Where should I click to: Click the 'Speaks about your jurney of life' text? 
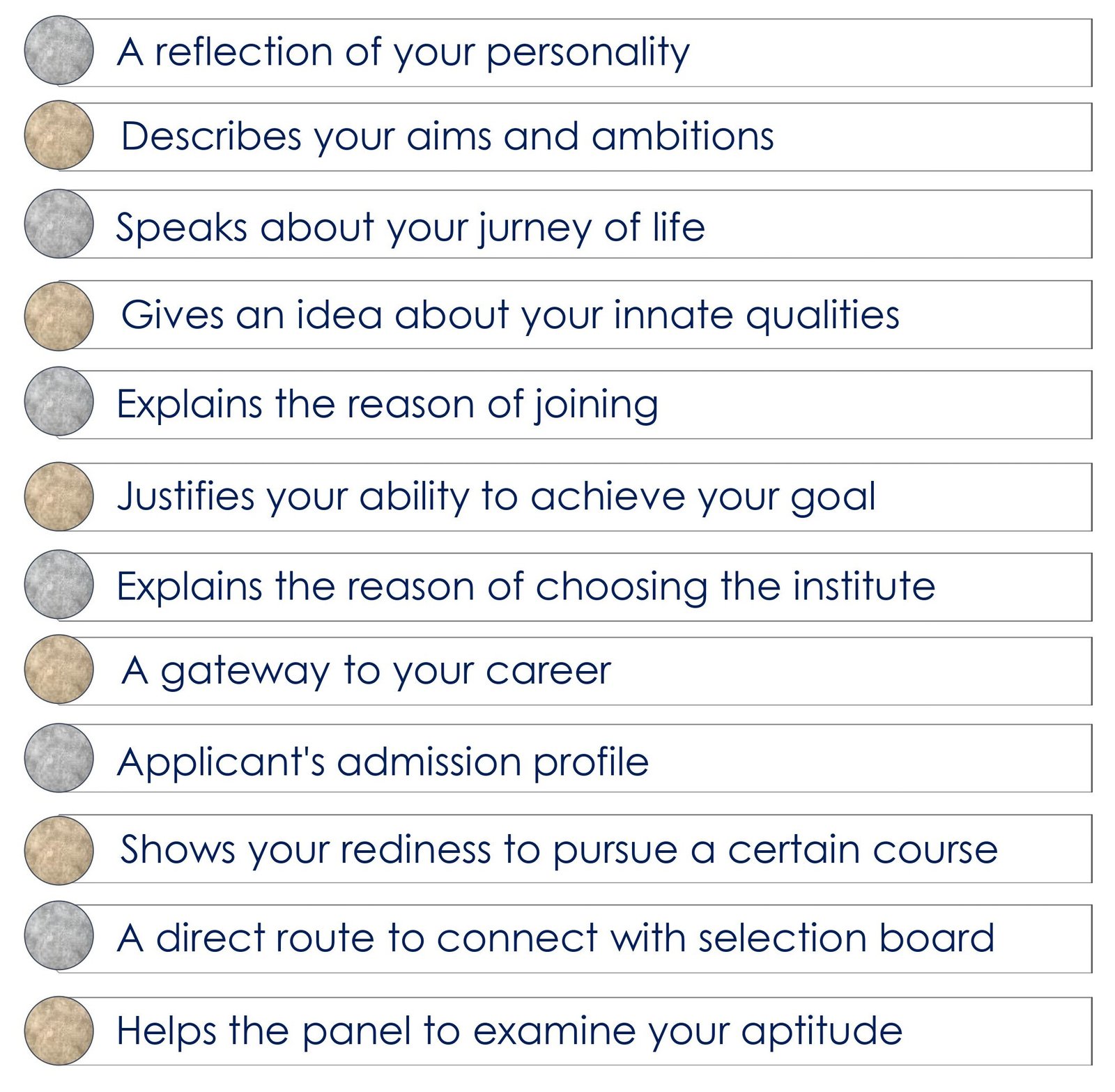[x=410, y=228]
